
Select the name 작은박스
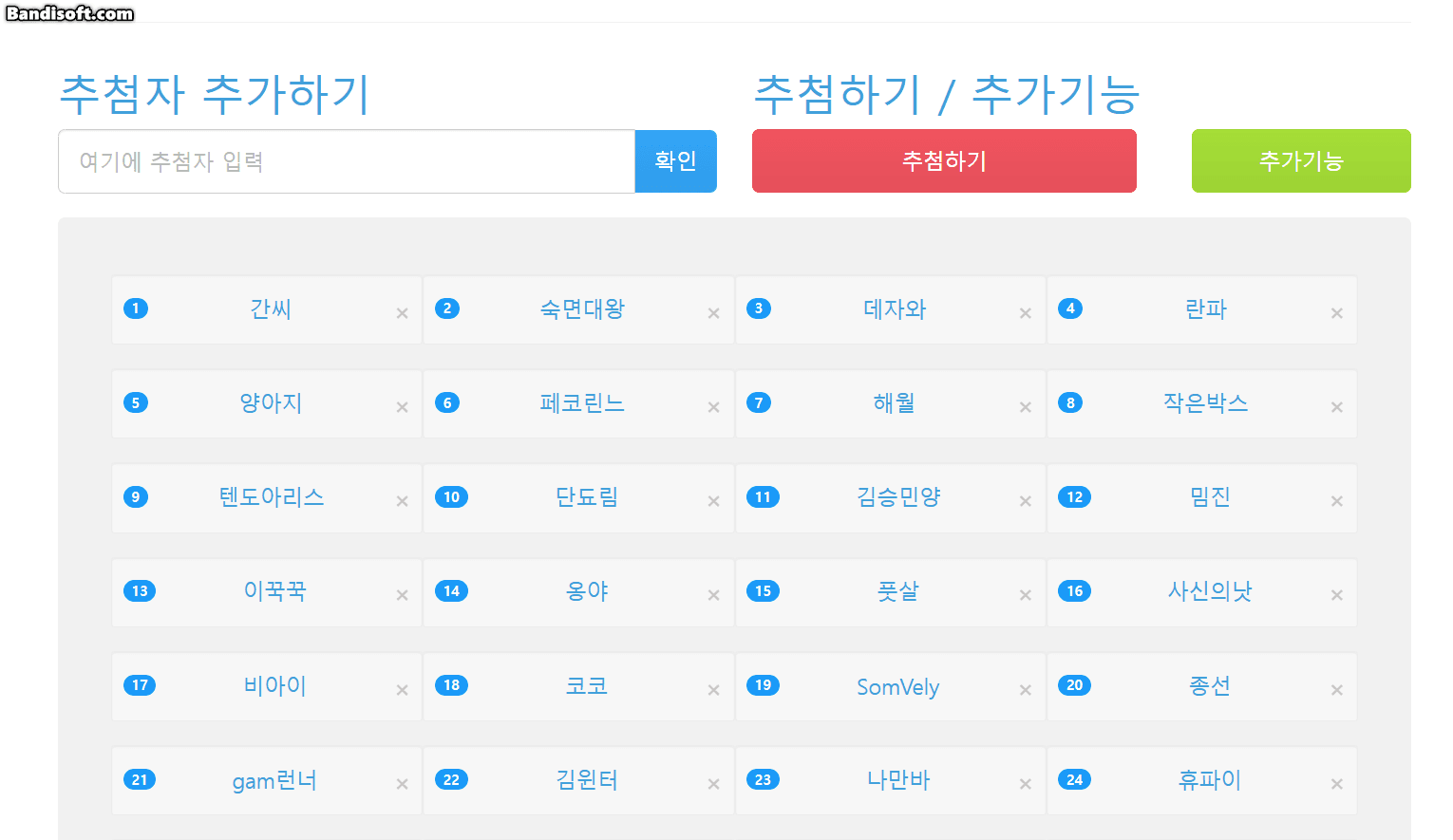[1206, 402]
